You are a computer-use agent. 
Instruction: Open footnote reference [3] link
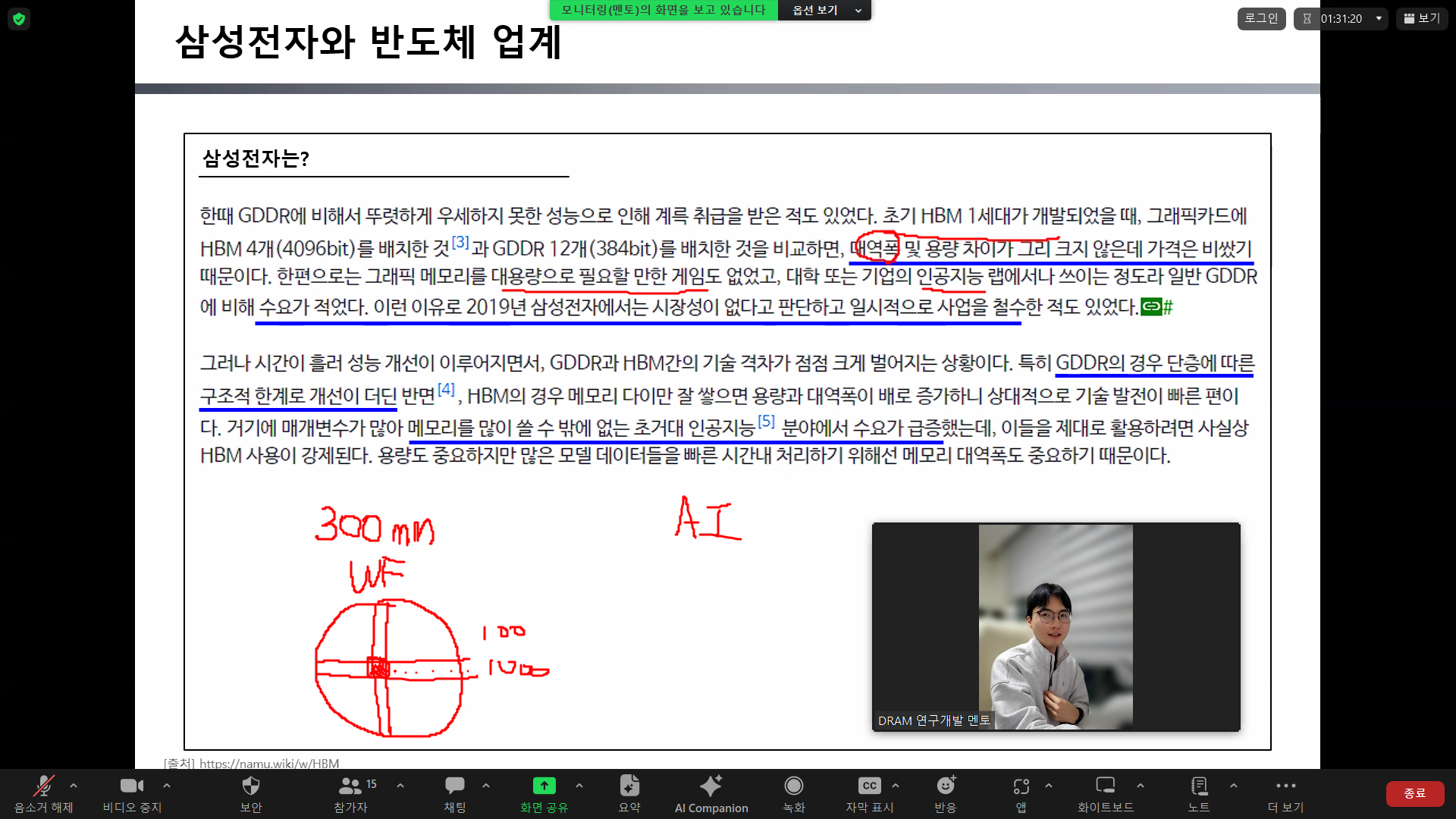[x=460, y=243]
